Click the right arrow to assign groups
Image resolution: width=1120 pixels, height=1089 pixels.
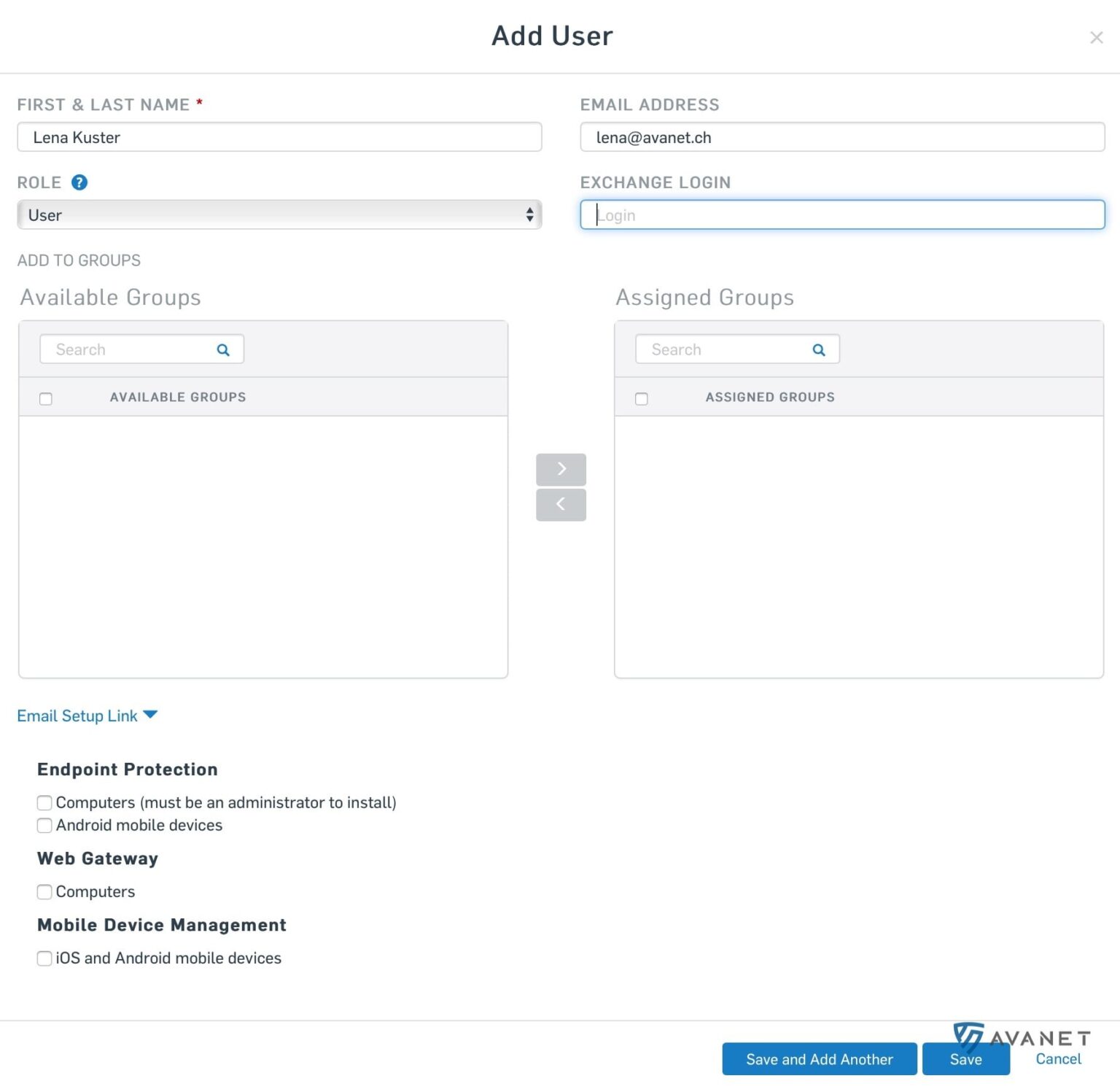(x=561, y=469)
